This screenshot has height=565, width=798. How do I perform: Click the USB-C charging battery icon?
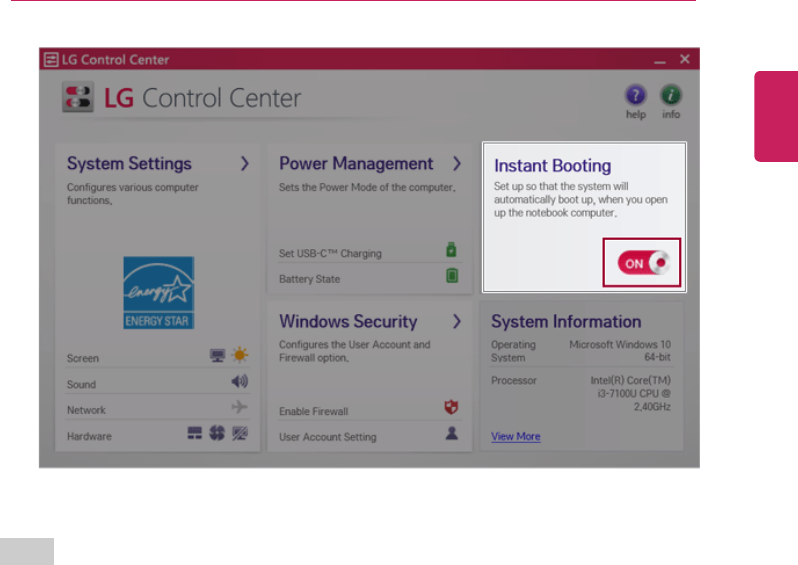451,250
